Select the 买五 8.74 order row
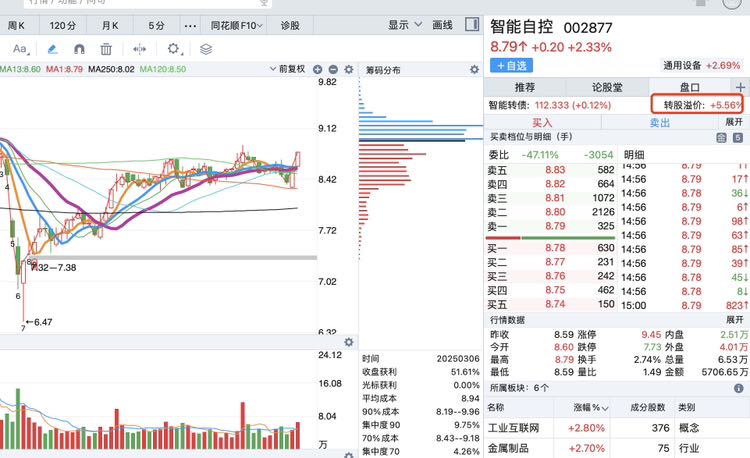The image size is (750, 458). (x=551, y=305)
